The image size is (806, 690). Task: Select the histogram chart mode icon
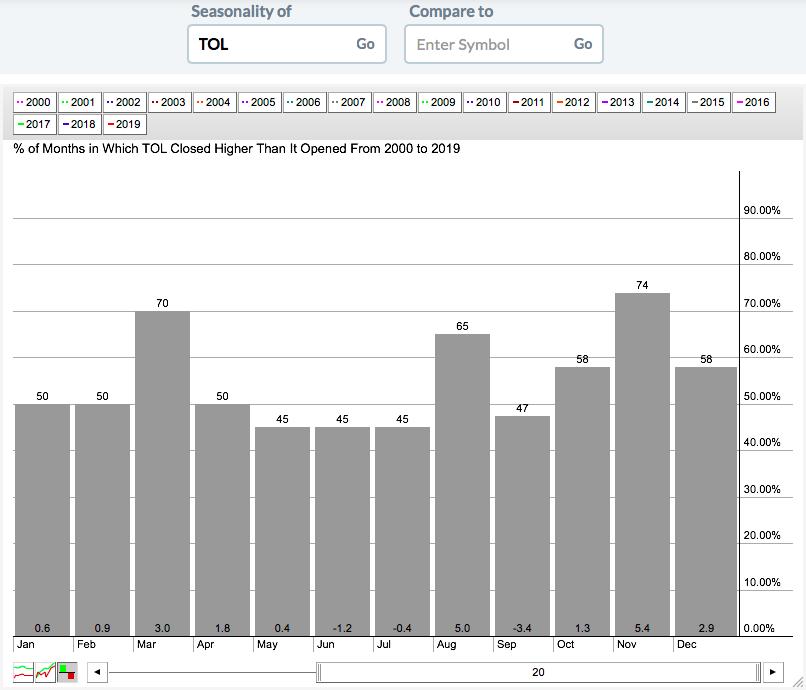[67, 671]
